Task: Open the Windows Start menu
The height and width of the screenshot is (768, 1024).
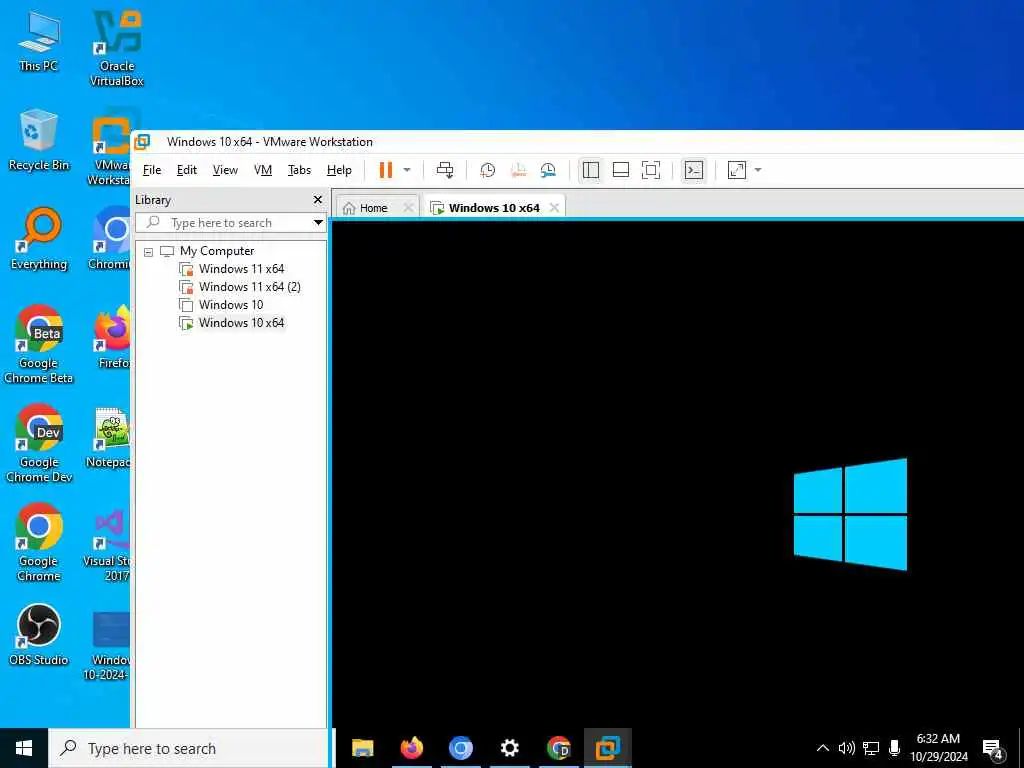Action: (x=24, y=748)
